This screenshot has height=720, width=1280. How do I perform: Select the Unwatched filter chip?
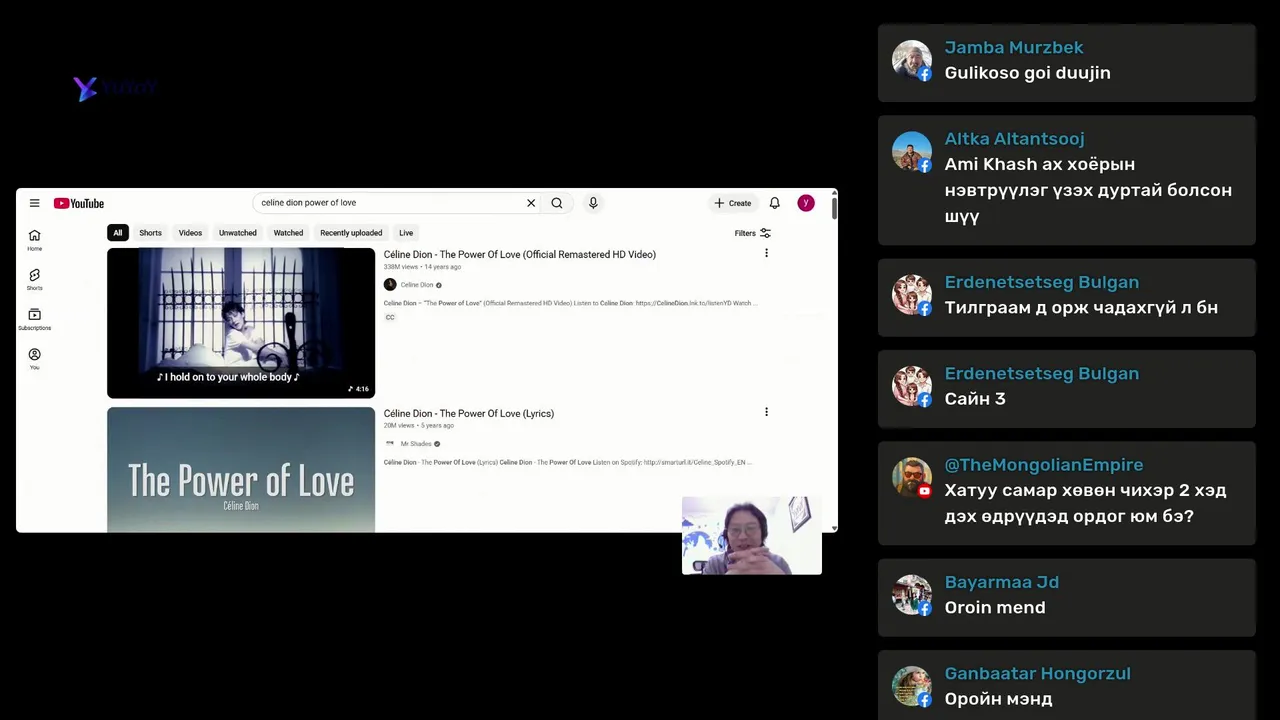(x=238, y=233)
